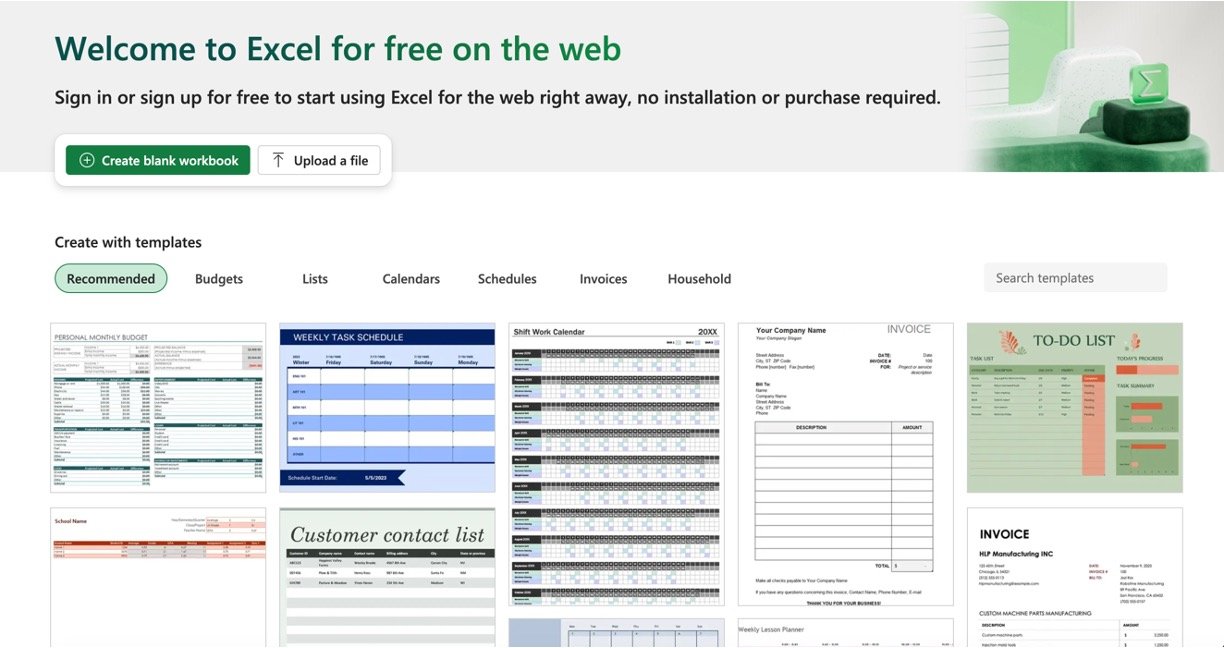
Task: Switch to the Schedules tab
Action: click(x=507, y=279)
